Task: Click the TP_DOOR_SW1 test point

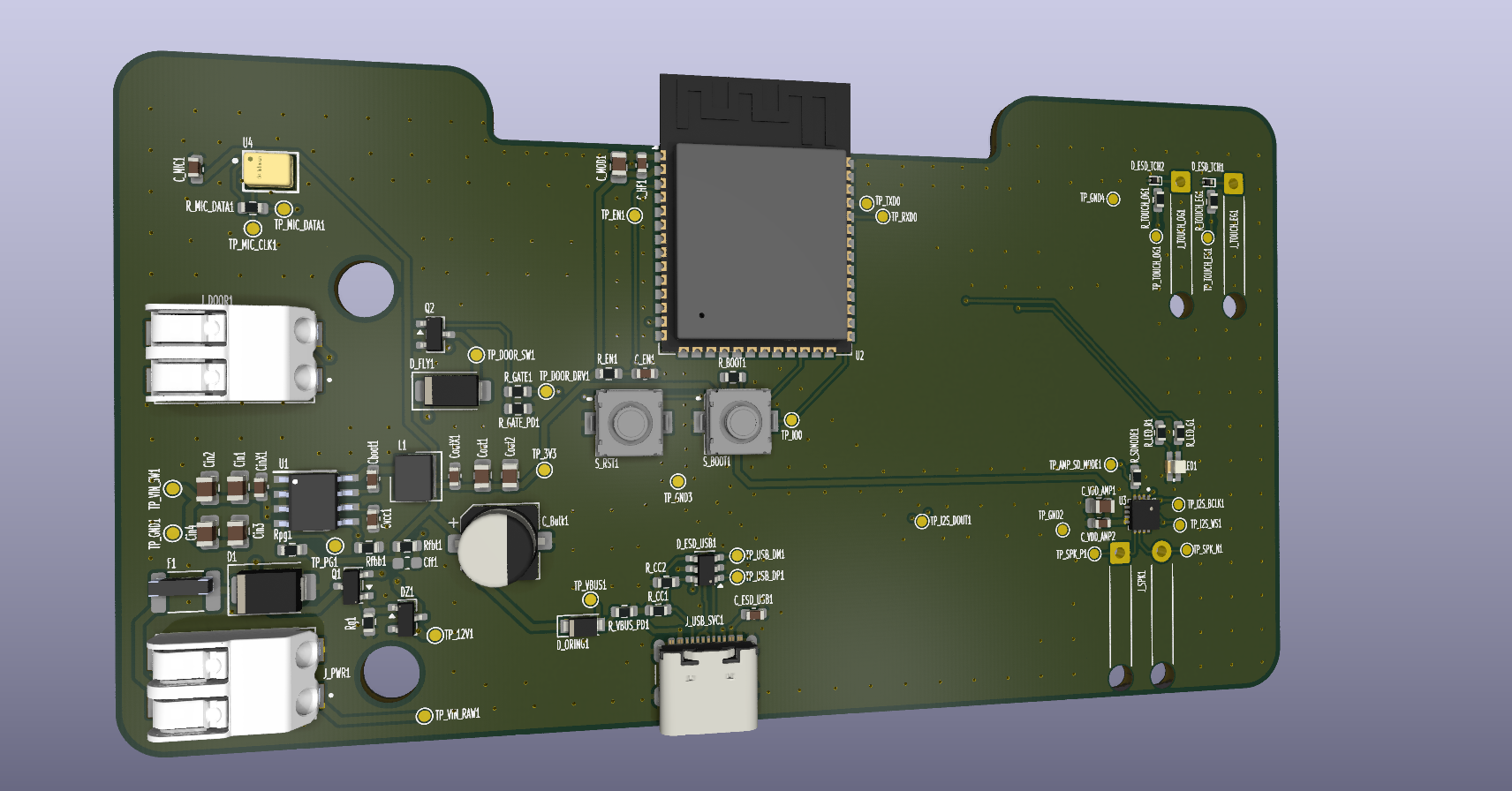Action: (x=475, y=355)
